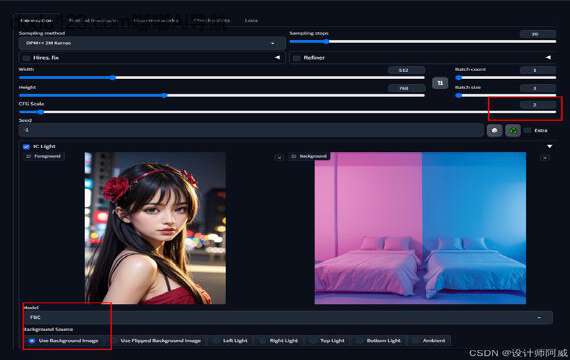
Task: Switch to the Lora tab
Action: click(x=251, y=20)
